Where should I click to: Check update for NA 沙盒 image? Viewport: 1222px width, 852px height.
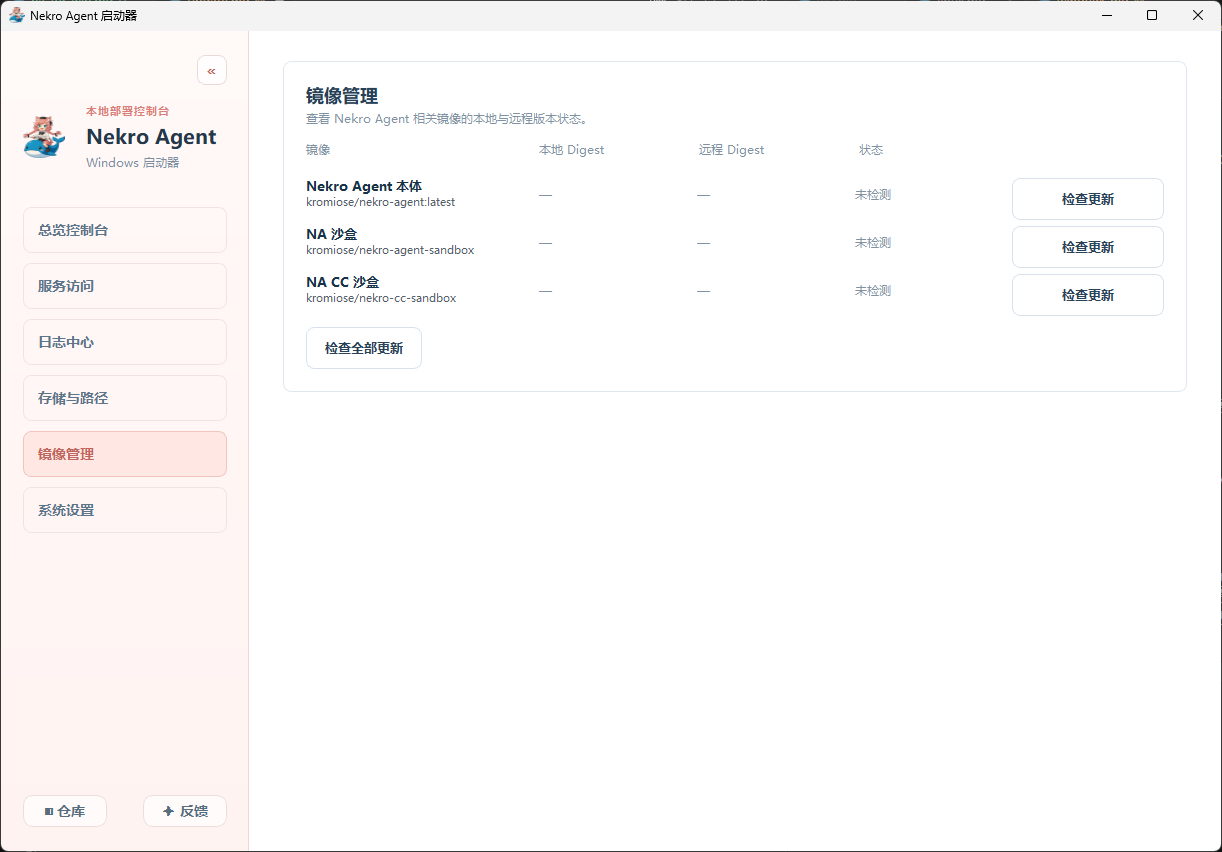tap(1087, 247)
